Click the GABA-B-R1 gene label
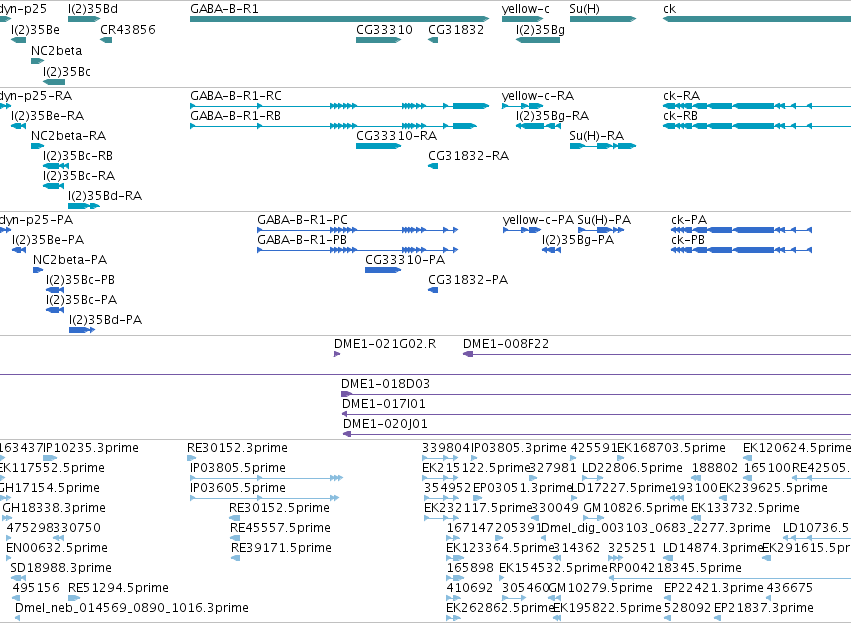 pyautogui.click(x=224, y=9)
